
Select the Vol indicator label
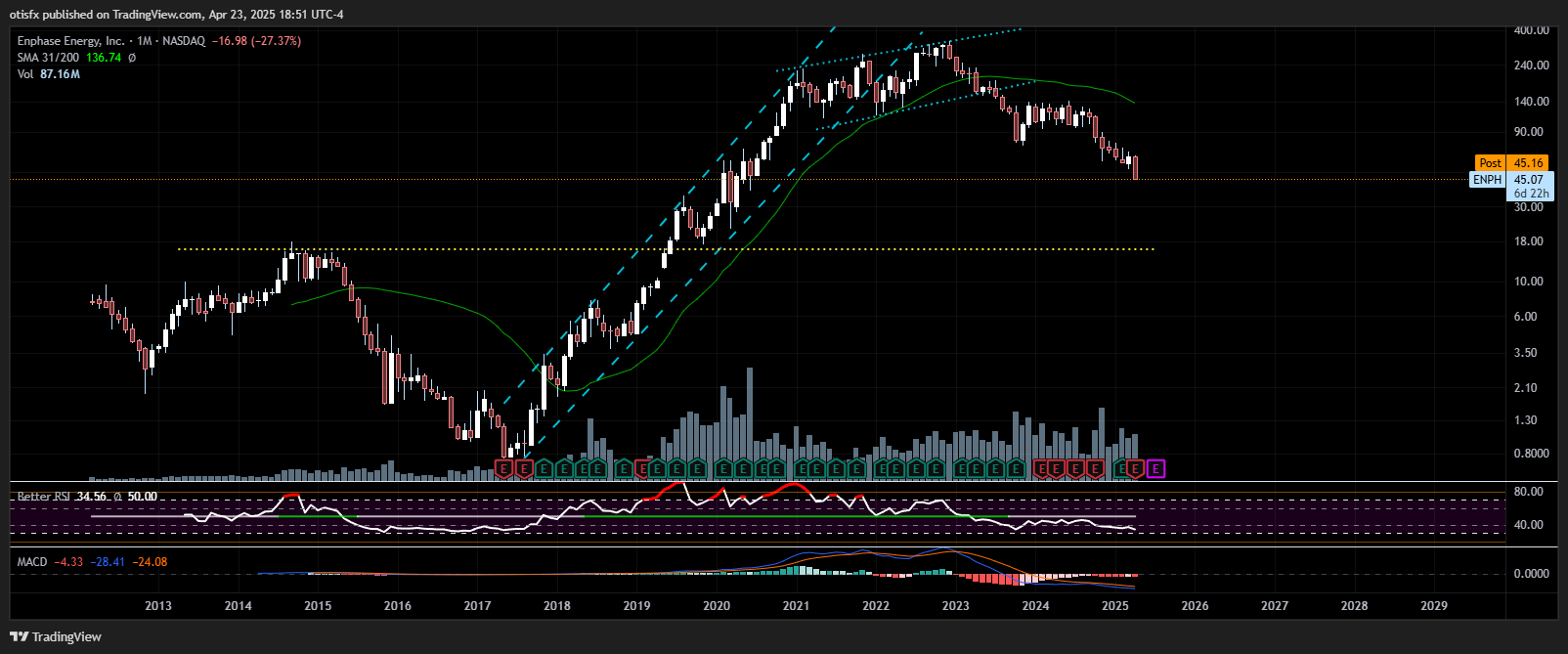click(25, 74)
